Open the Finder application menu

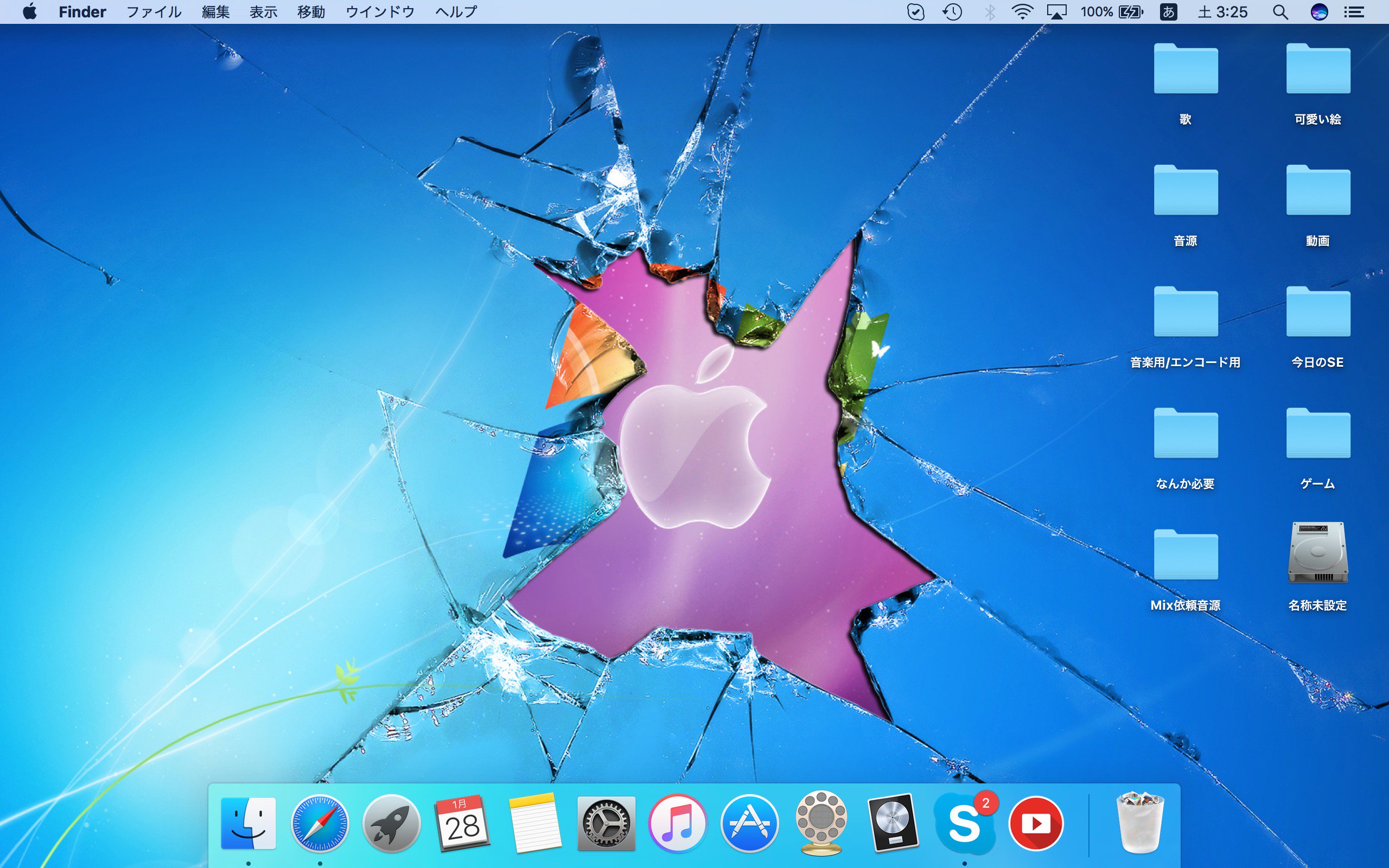click(82, 11)
